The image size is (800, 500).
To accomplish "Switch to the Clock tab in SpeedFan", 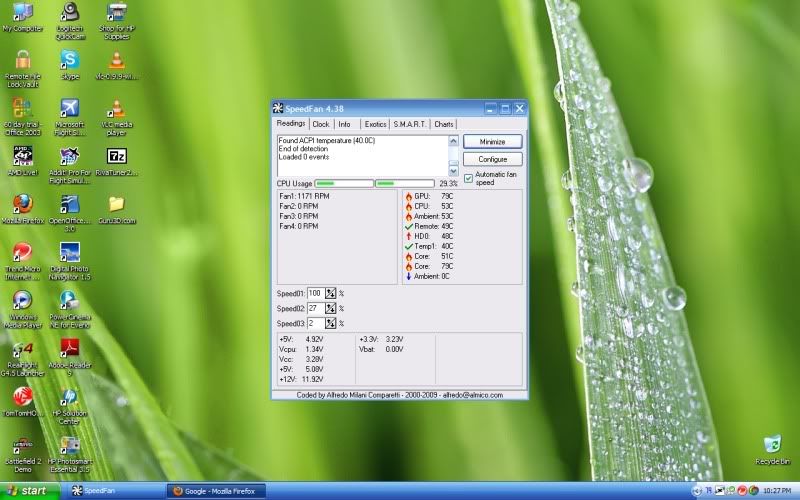I will click(321, 124).
